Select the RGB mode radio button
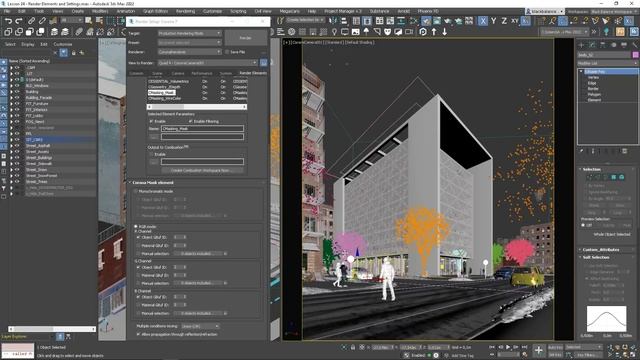The width and height of the screenshot is (640, 360). (x=136, y=226)
